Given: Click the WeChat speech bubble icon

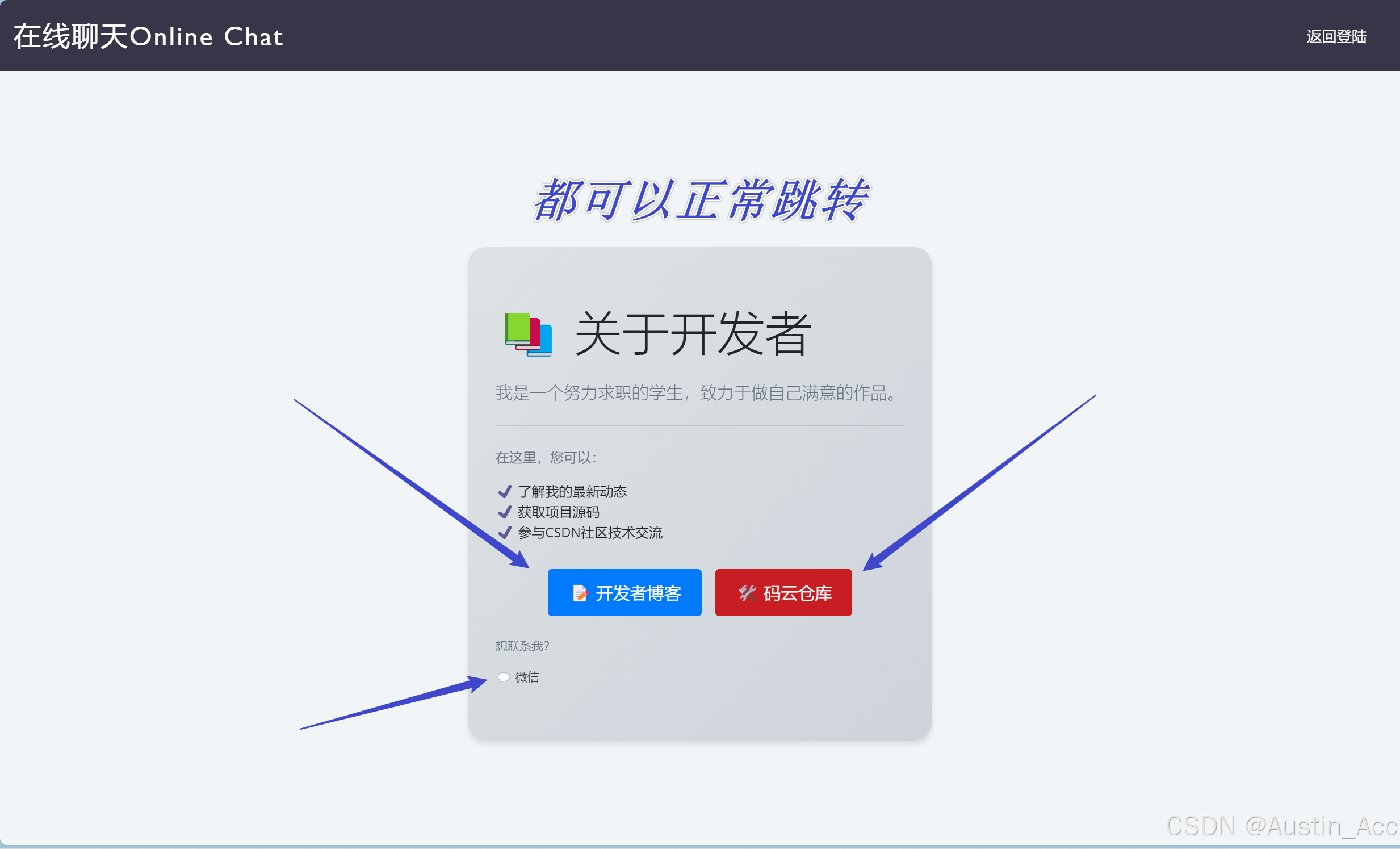Looking at the screenshot, I should [x=504, y=677].
